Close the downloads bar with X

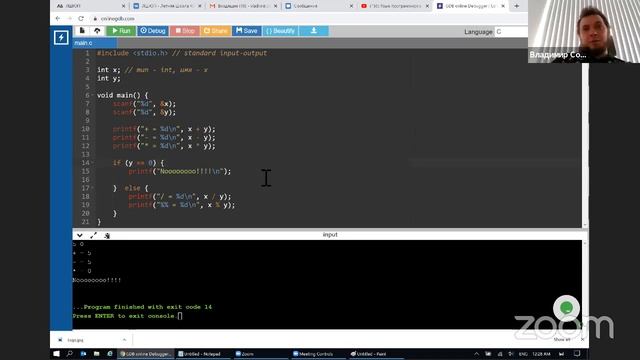point(582,340)
